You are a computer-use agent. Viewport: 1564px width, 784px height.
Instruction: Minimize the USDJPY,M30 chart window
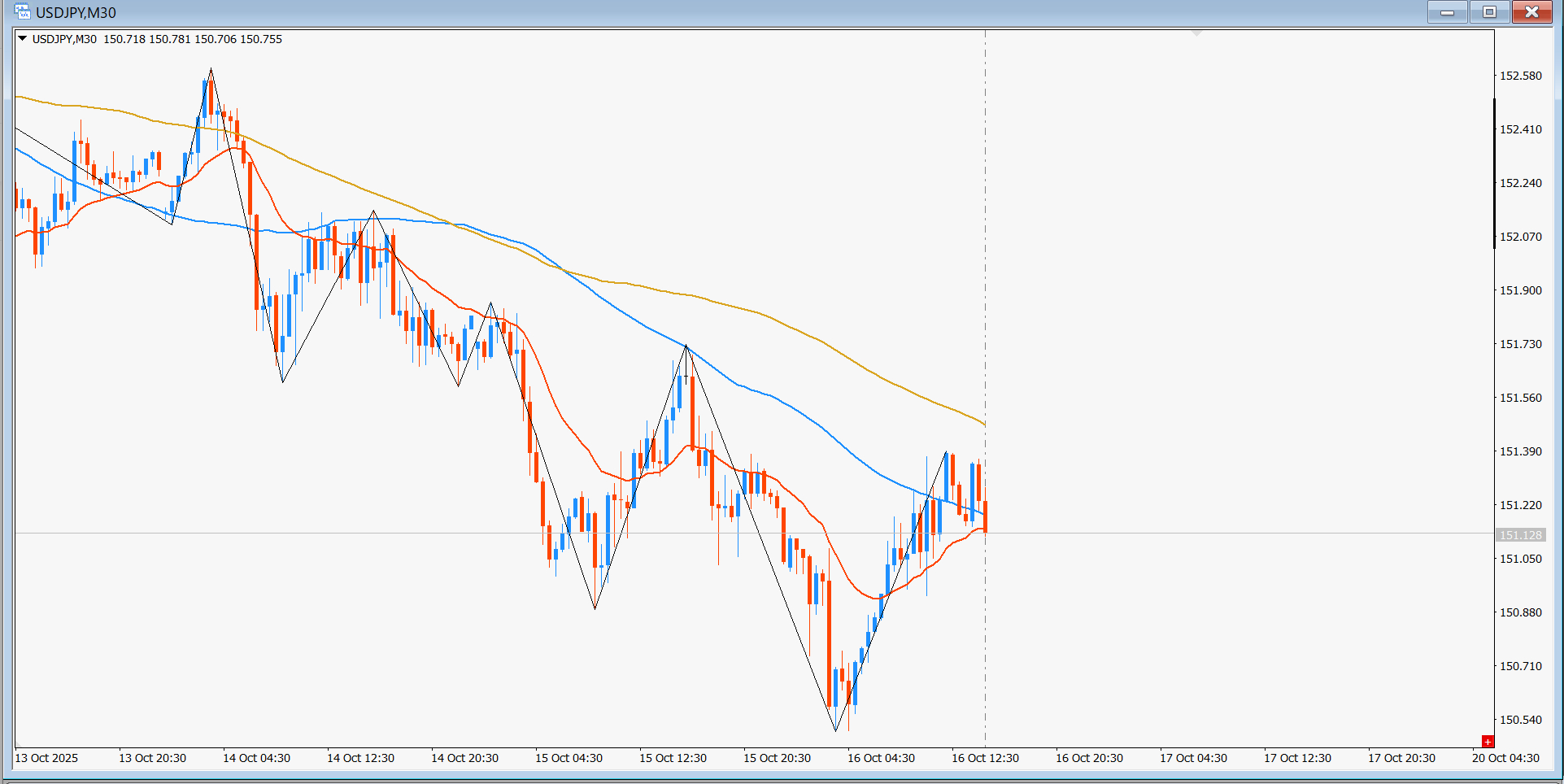pyautogui.click(x=1448, y=12)
